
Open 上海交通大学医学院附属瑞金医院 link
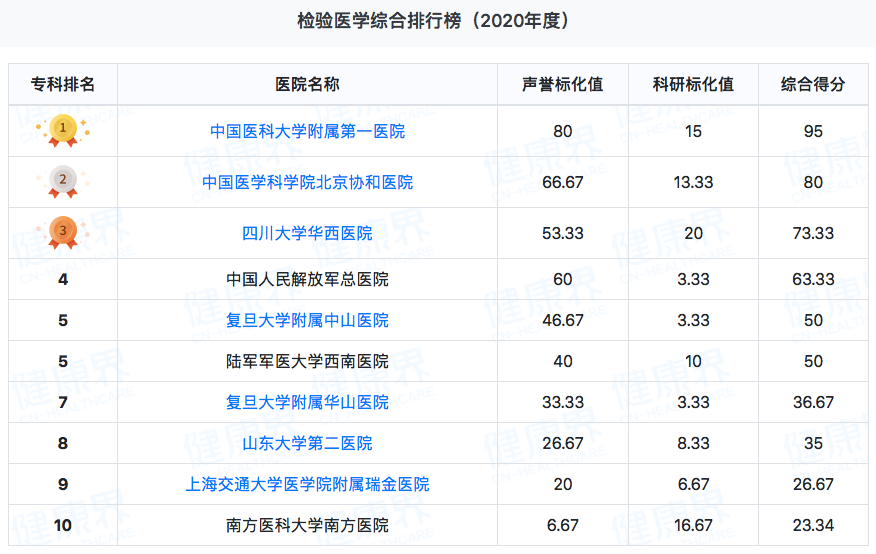click(307, 484)
